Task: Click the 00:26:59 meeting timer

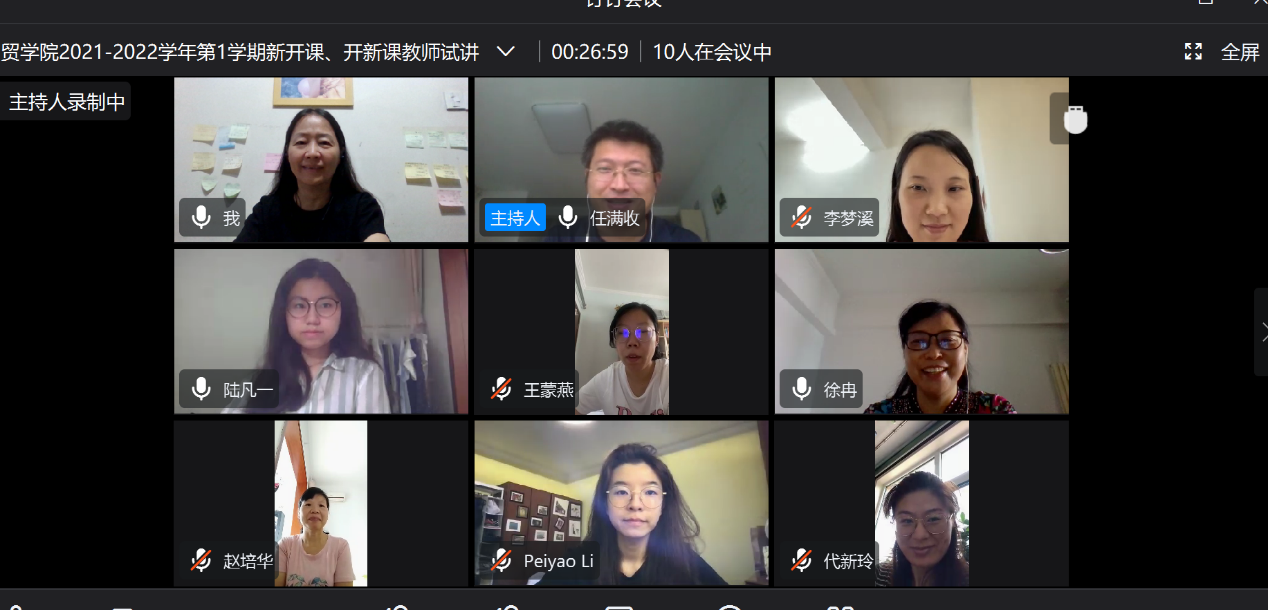Action: click(590, 51)
